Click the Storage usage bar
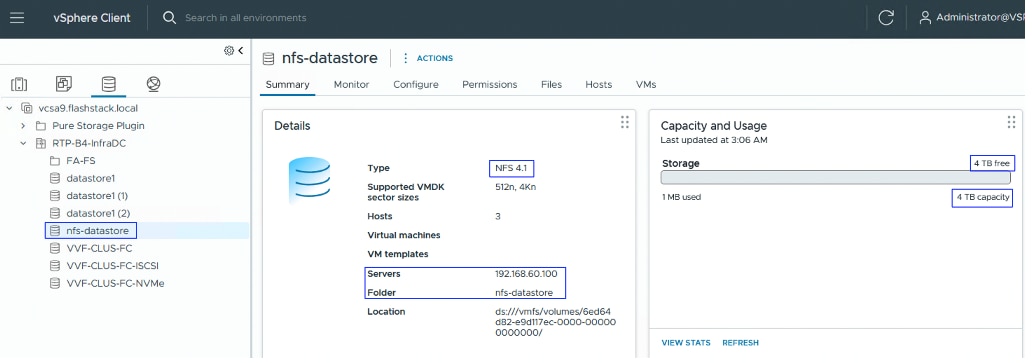 pos(835,178)
